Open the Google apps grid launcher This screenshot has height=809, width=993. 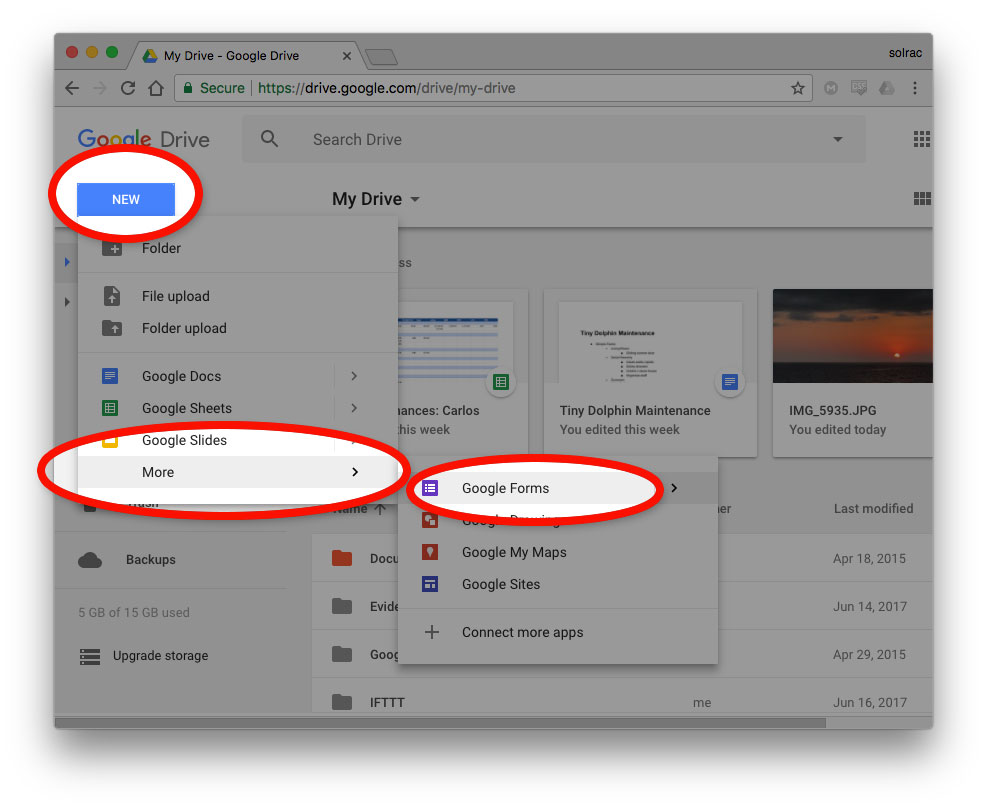click(921, 139)
